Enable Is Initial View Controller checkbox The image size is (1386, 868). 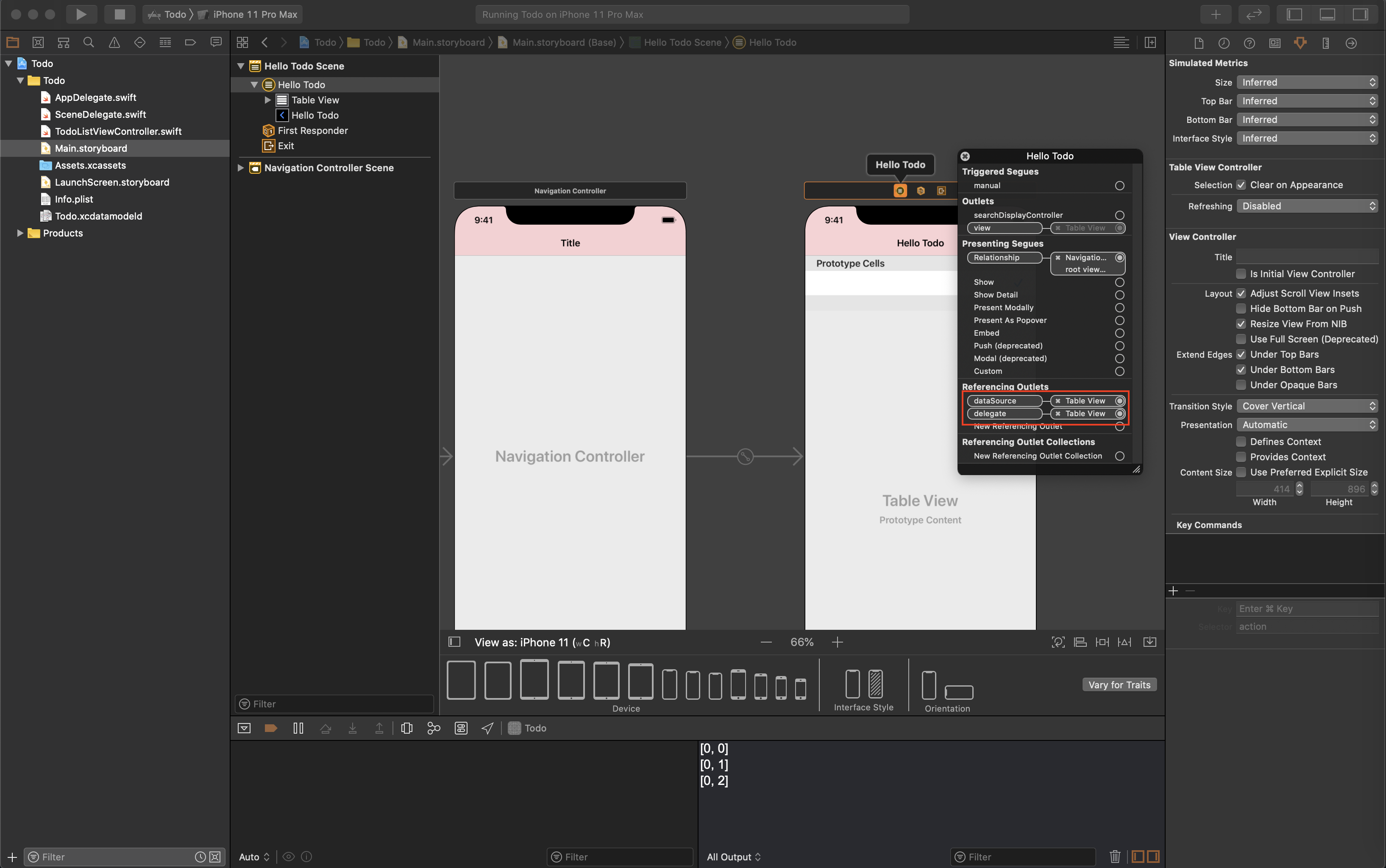1241,274
